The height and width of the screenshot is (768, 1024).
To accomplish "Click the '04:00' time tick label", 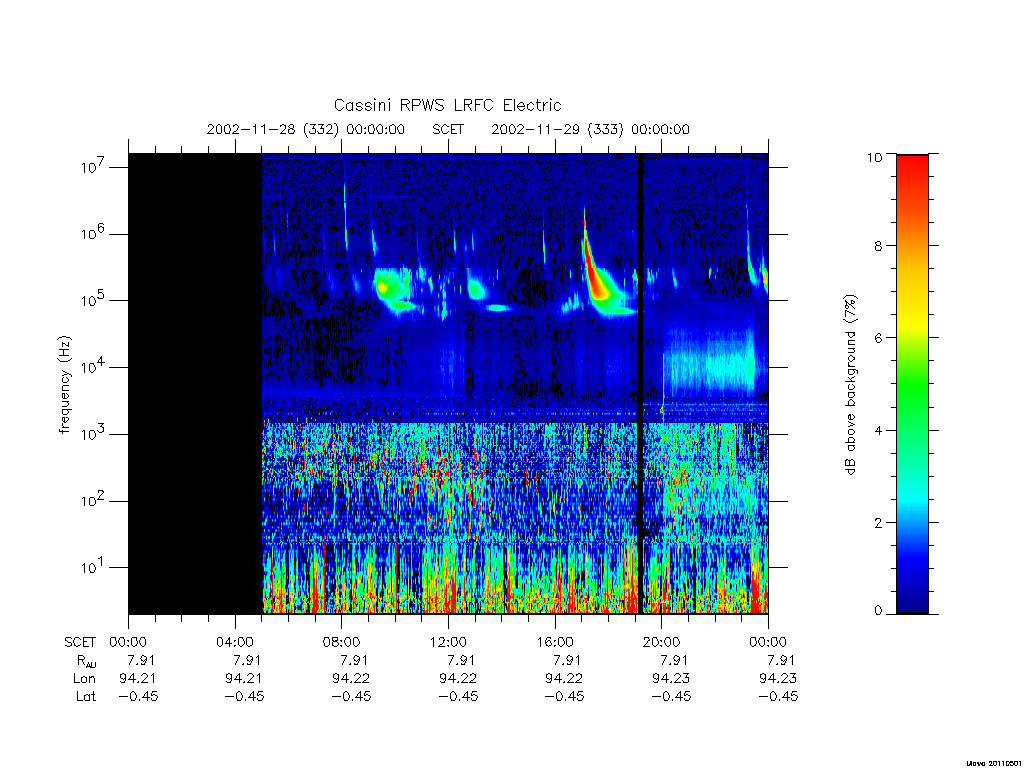I will [x=235, y=642].
